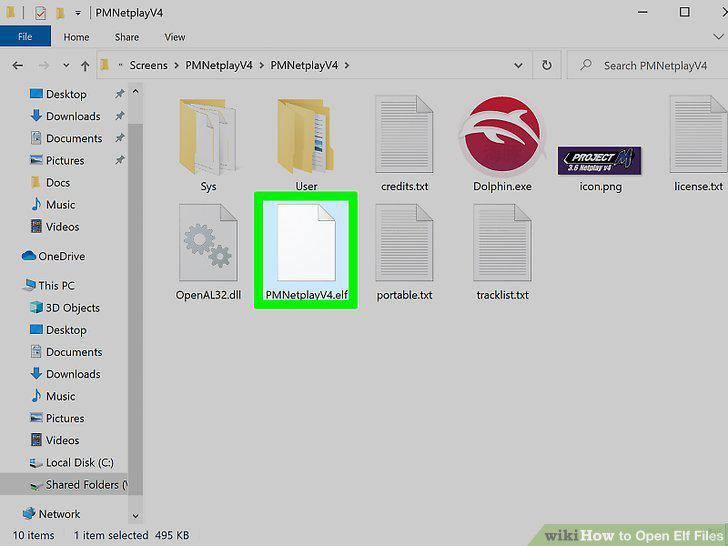Click the forward navigation arrow
728x546 pixels.
coord(44,65)
